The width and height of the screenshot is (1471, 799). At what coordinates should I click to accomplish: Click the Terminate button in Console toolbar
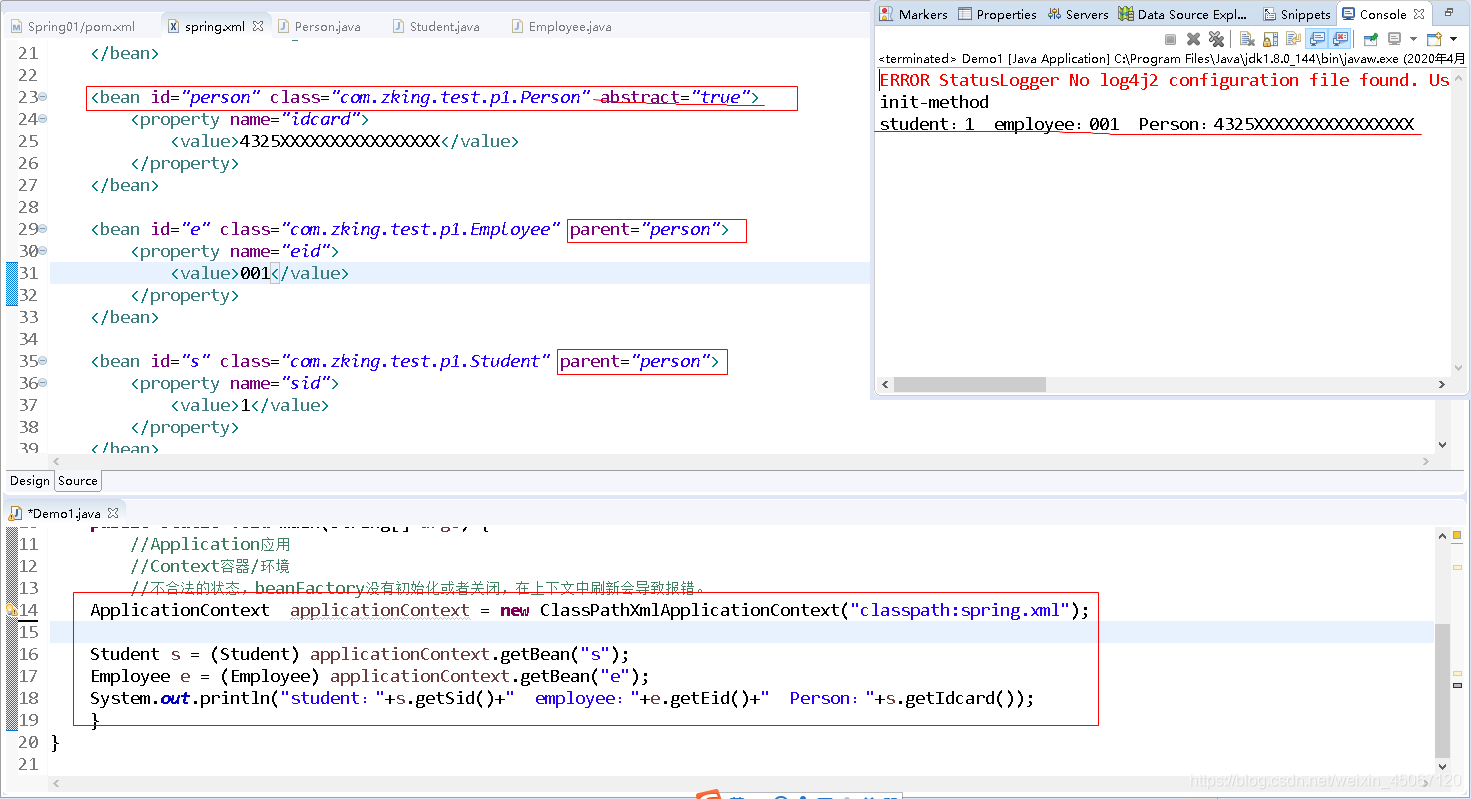click(1170, 39)
